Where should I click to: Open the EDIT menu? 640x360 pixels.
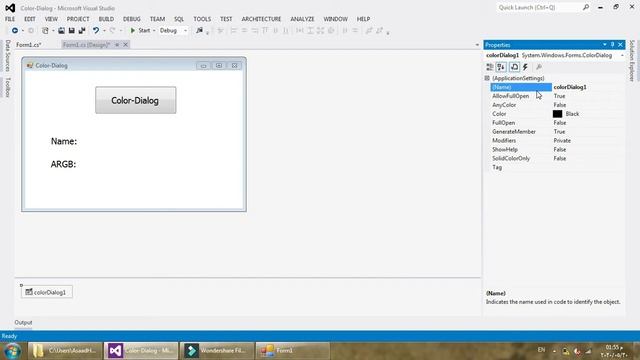[30, 19]
